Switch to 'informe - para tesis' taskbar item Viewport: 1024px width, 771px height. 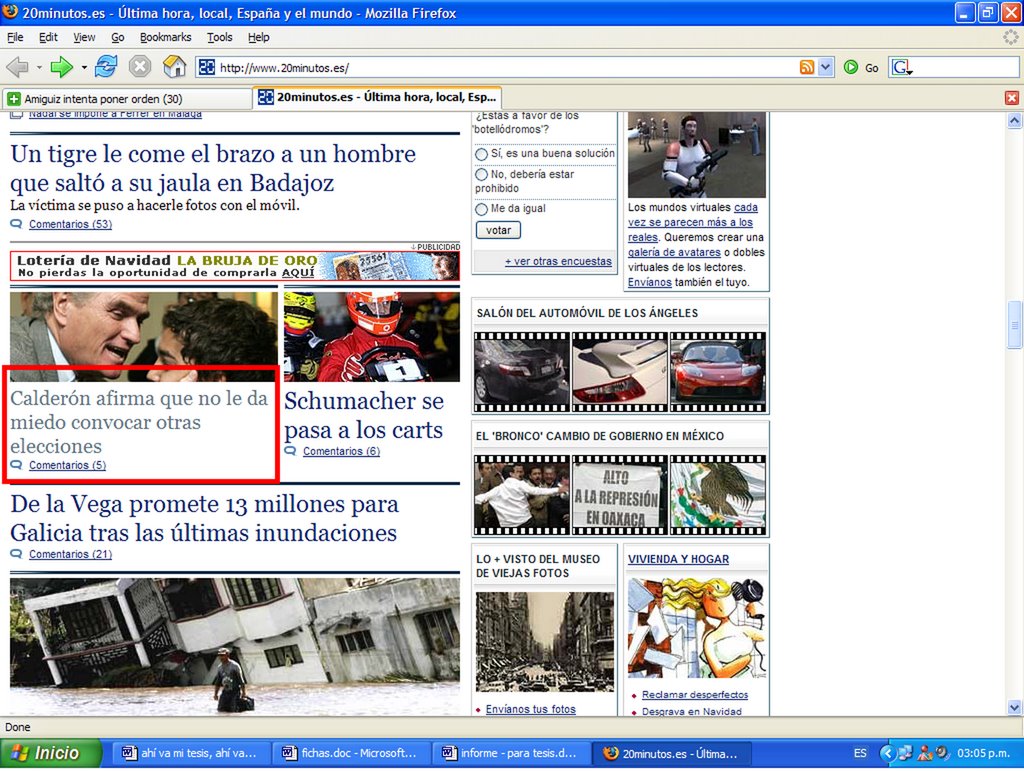(510, 753)
